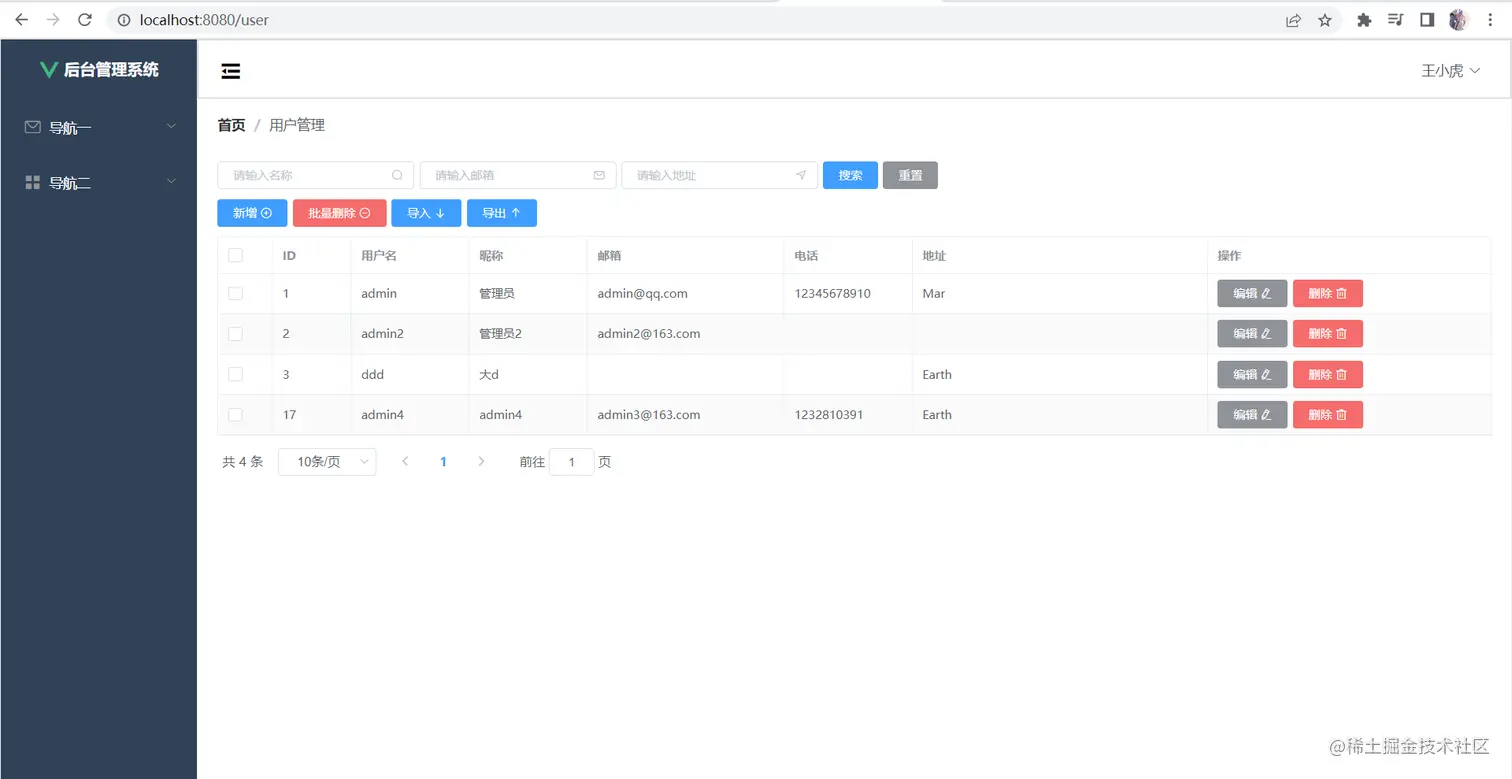Viewport: 1512px width, 779px height.
Task: Expand the 导航二 sidebar submenu
Action: click(98, 182)
